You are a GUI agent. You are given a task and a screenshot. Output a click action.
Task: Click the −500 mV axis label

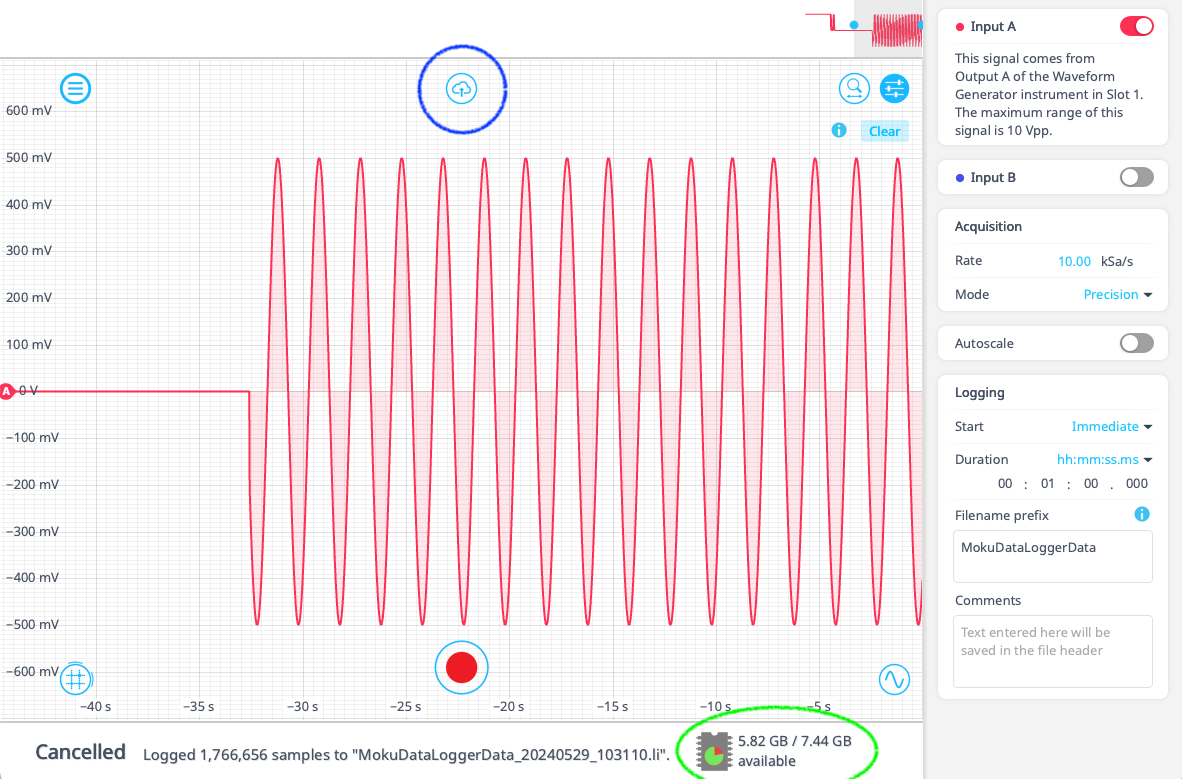(32, 624)
